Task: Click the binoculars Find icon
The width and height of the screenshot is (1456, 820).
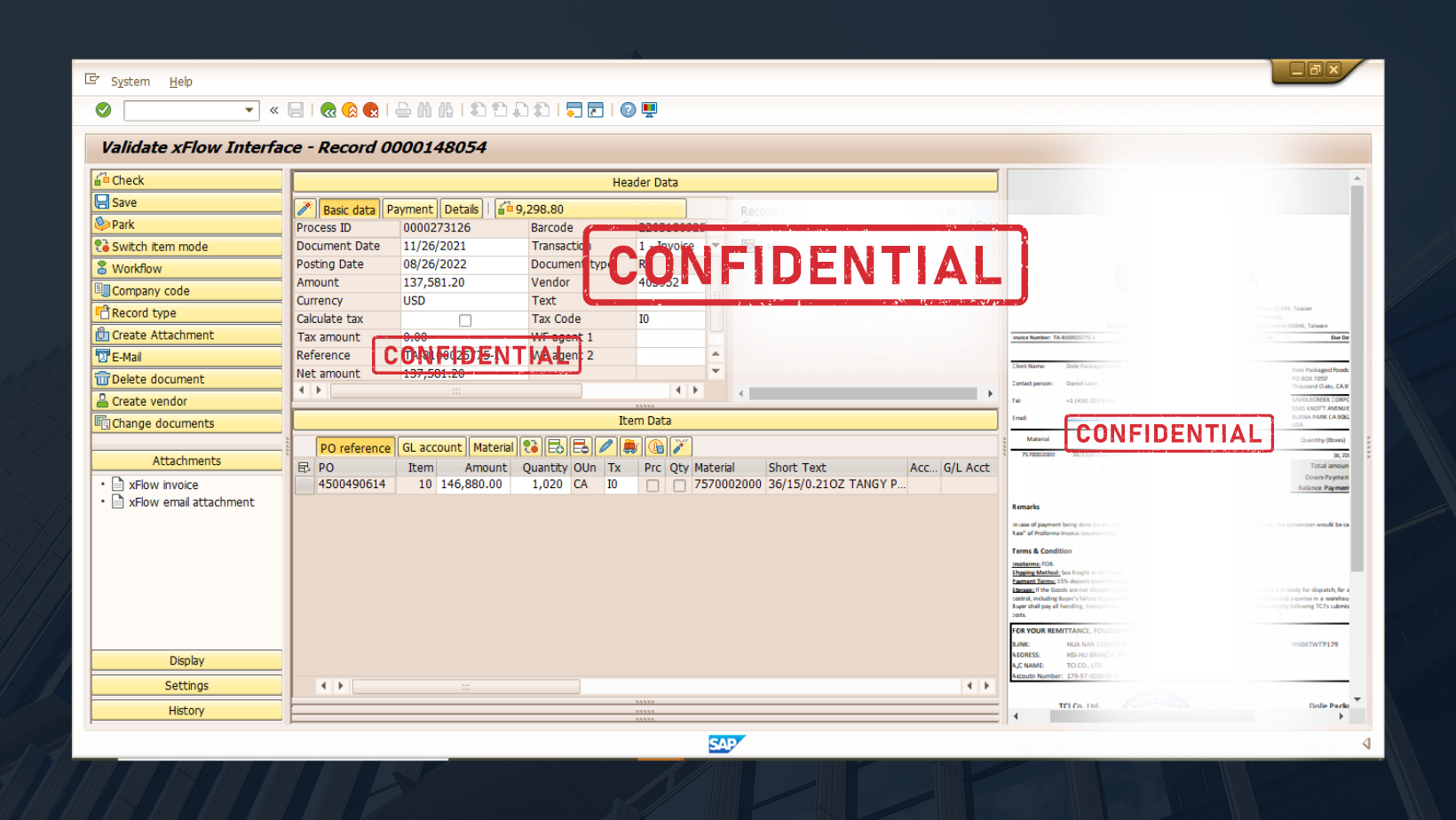Action: tap(424, 110)
